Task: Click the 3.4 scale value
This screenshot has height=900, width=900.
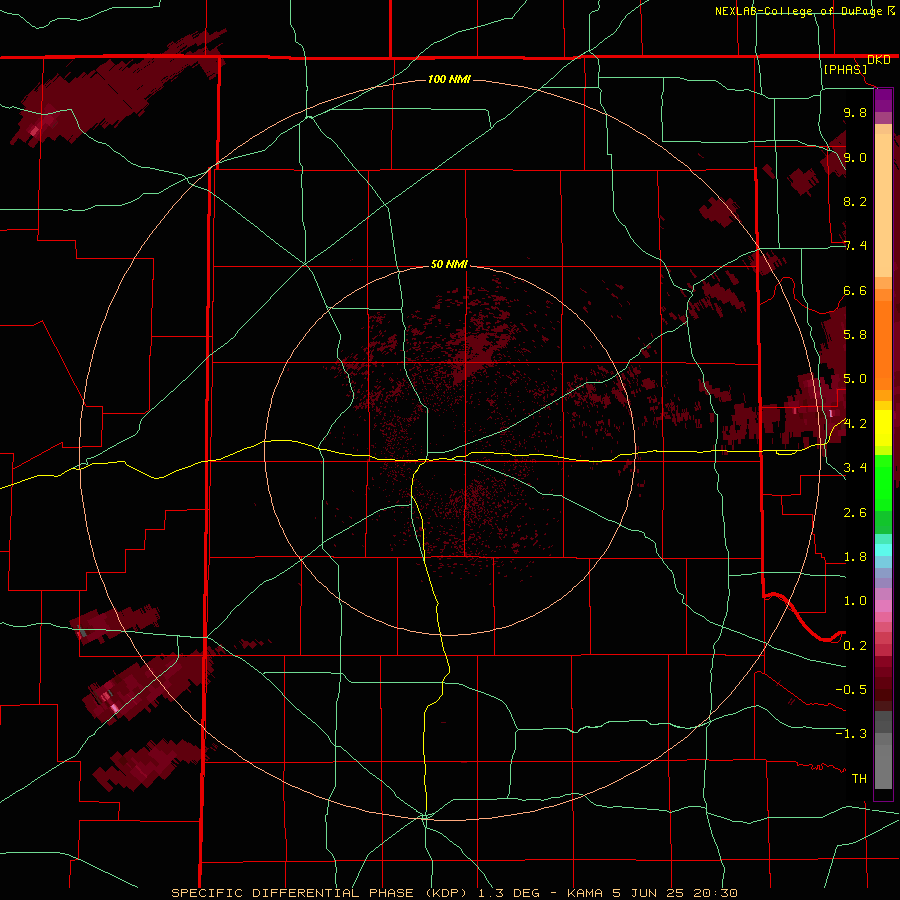Action: click(855, 468)
